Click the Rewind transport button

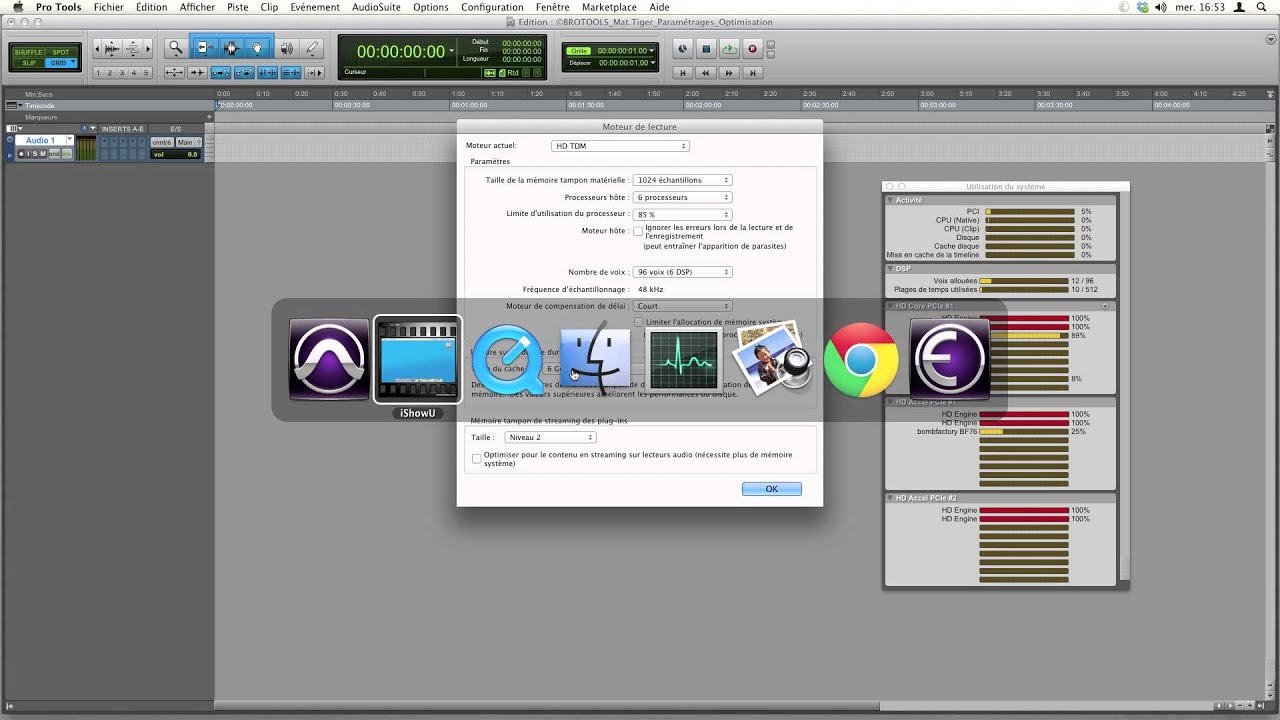click(706, 72)
